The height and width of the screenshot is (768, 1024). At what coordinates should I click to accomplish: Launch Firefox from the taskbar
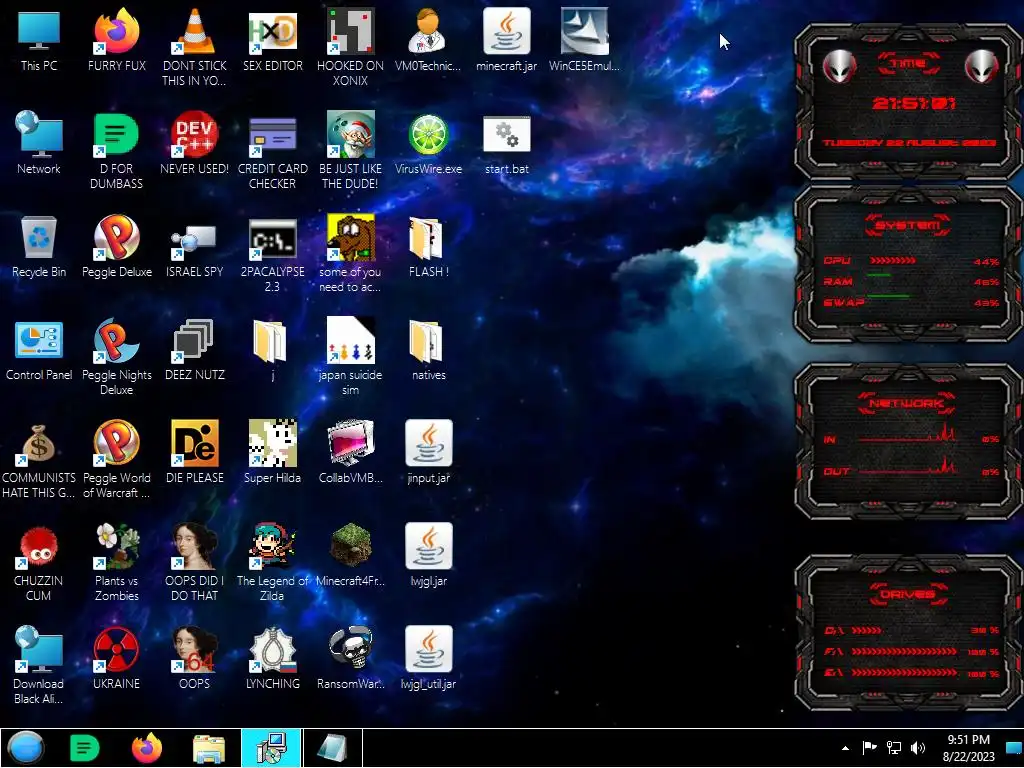147,748
